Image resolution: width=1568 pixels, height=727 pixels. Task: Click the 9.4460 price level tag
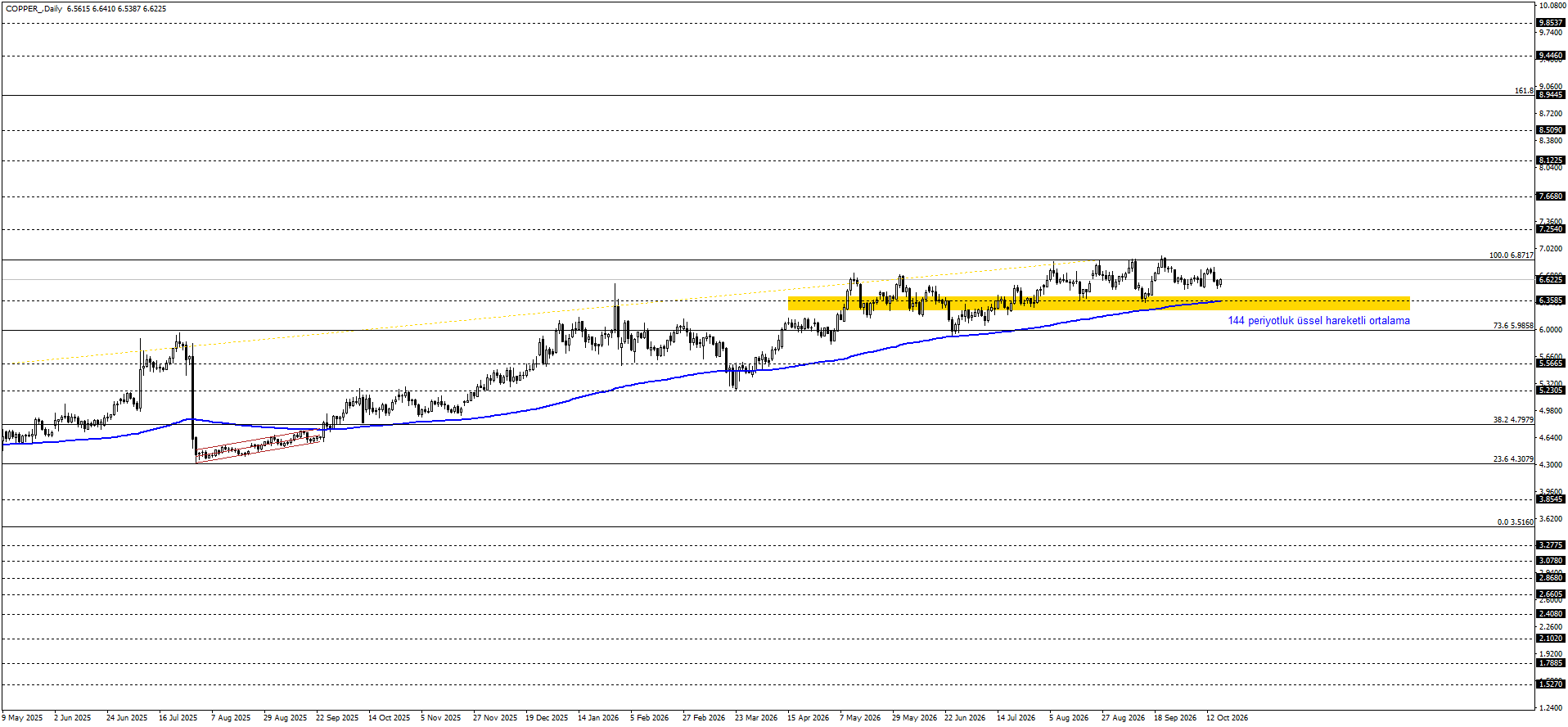pos(1551,56)
